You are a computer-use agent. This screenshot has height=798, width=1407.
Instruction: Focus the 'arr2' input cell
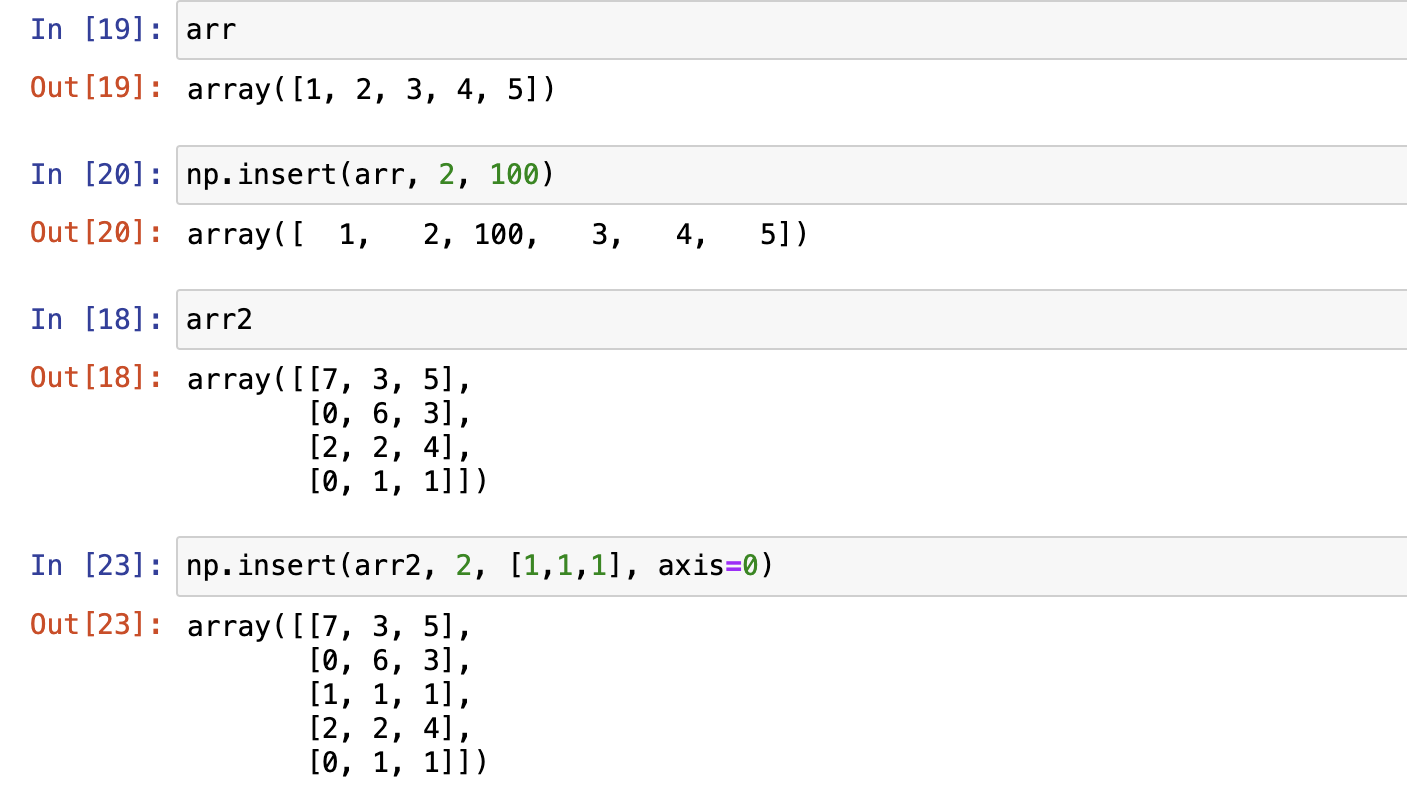790,320
